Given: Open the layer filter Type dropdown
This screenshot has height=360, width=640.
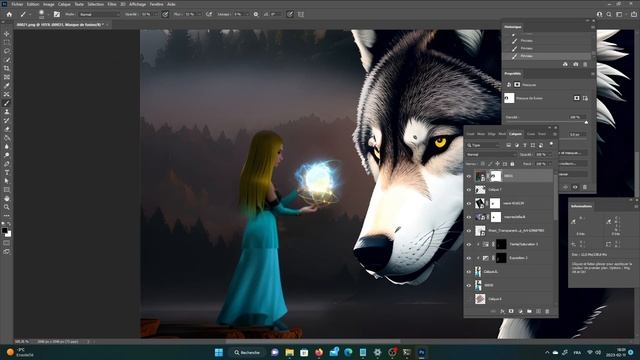Looking at the screenshot, I should (x=483, y=145).
